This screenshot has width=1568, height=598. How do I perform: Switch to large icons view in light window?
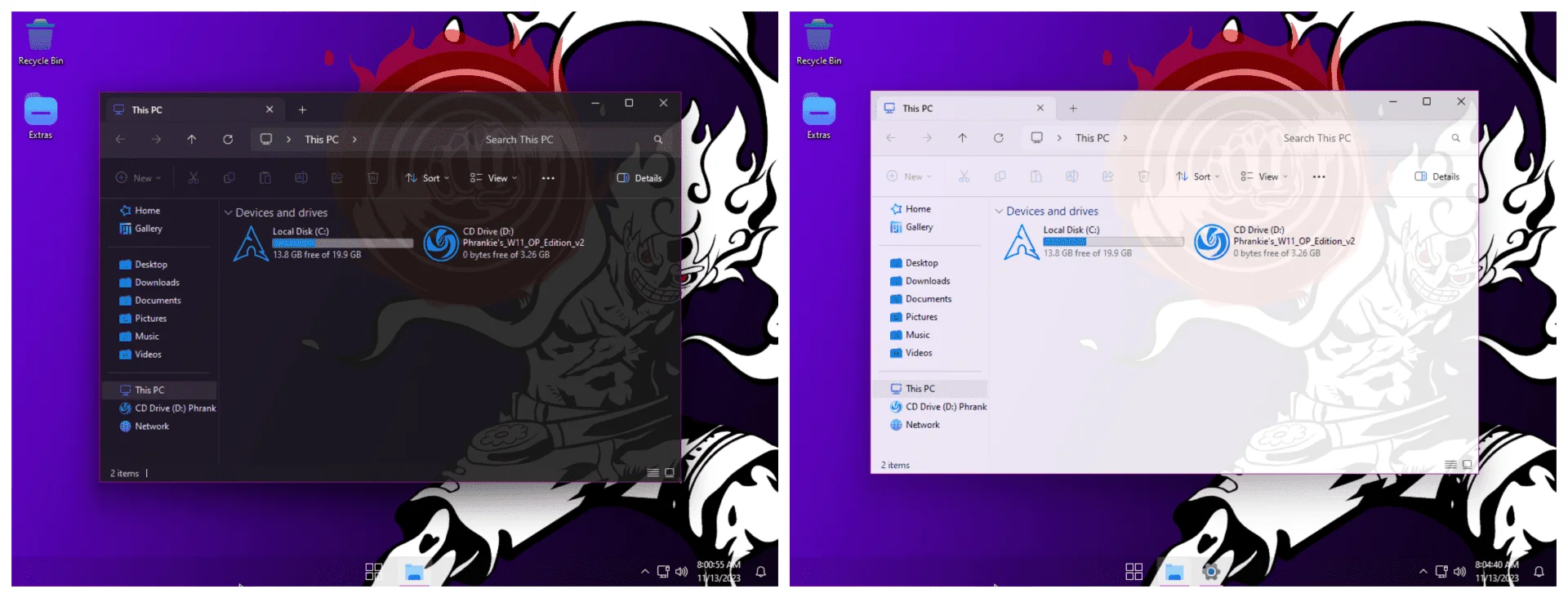coord(1468,465)
